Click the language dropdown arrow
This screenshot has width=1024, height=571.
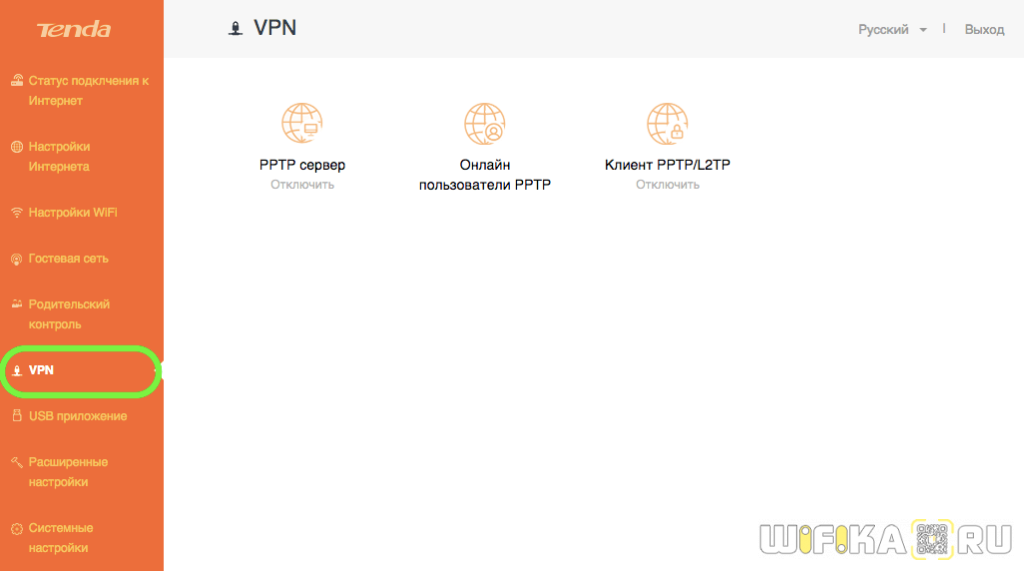[x=923, y=30]
